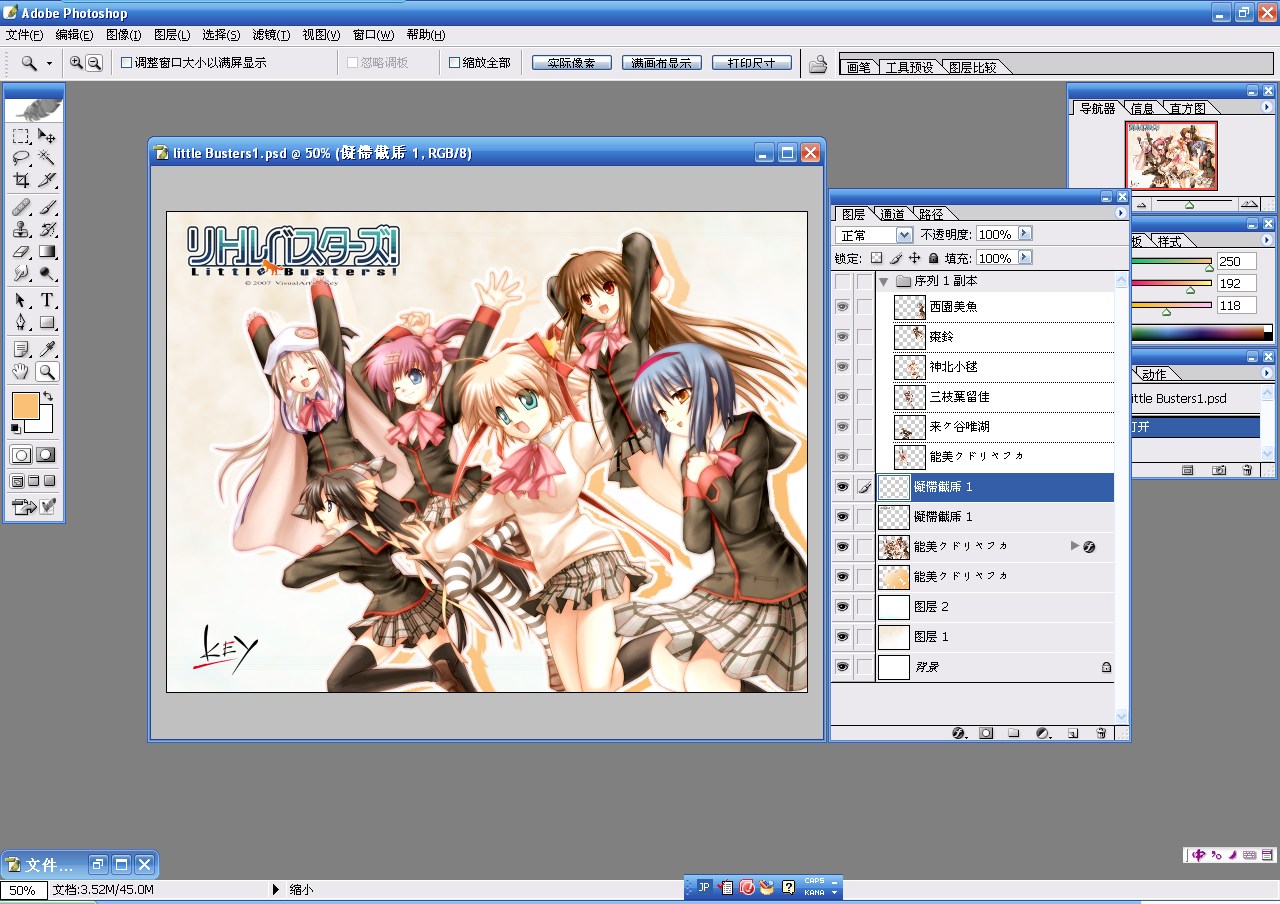Click zoom-out magnifier in options bar
Viewport: 1280px width, 904px height.
(94, 63)
